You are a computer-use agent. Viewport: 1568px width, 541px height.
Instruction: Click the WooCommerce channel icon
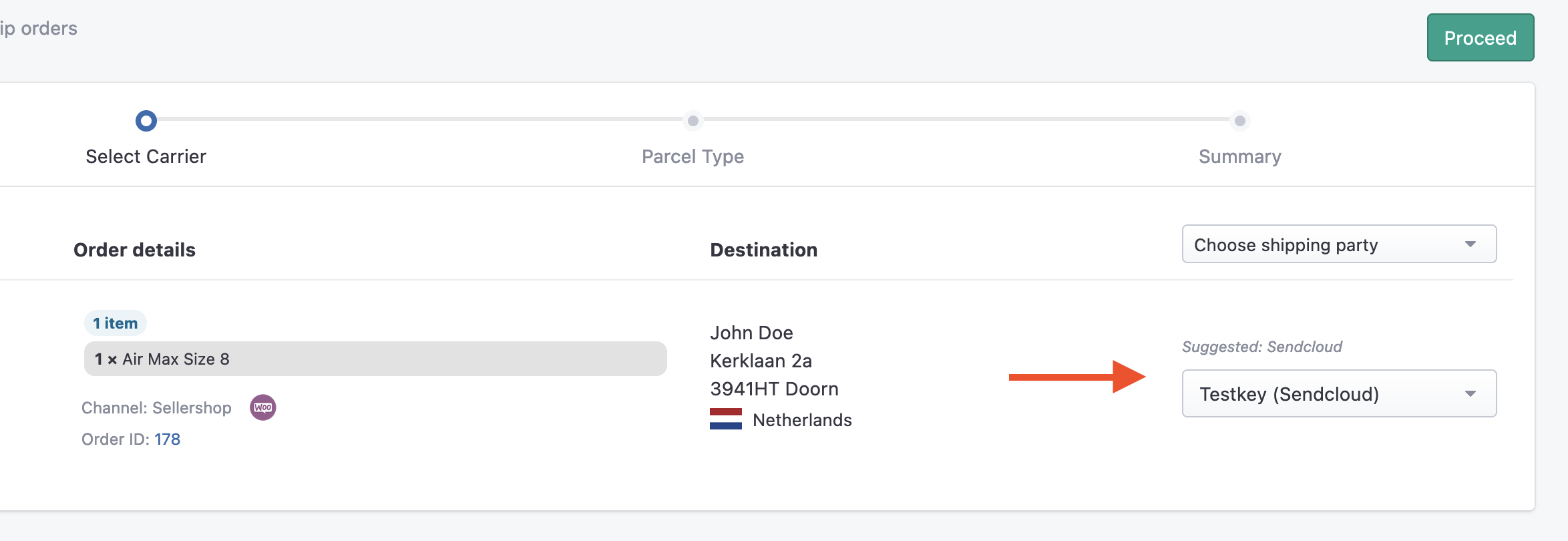pos(263,407)
